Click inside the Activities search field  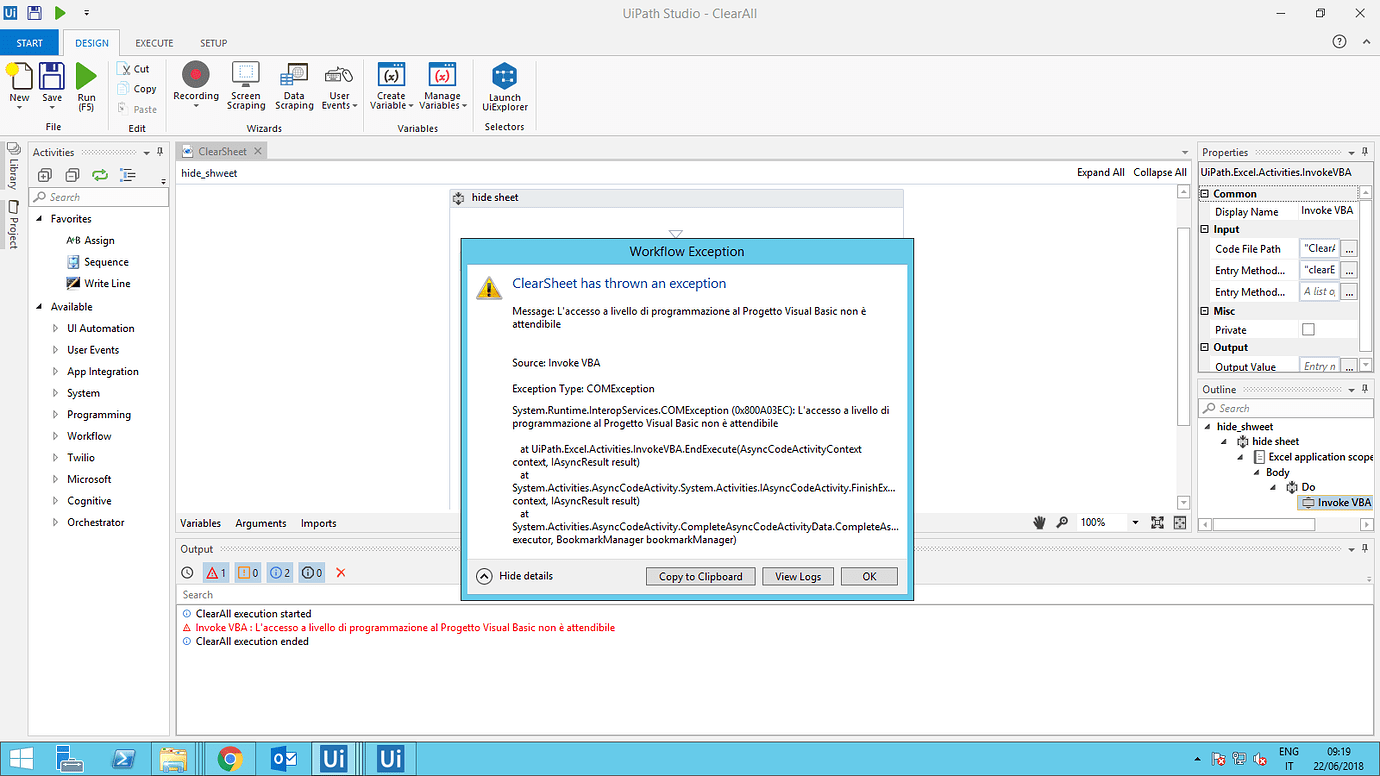click(98, 196)
